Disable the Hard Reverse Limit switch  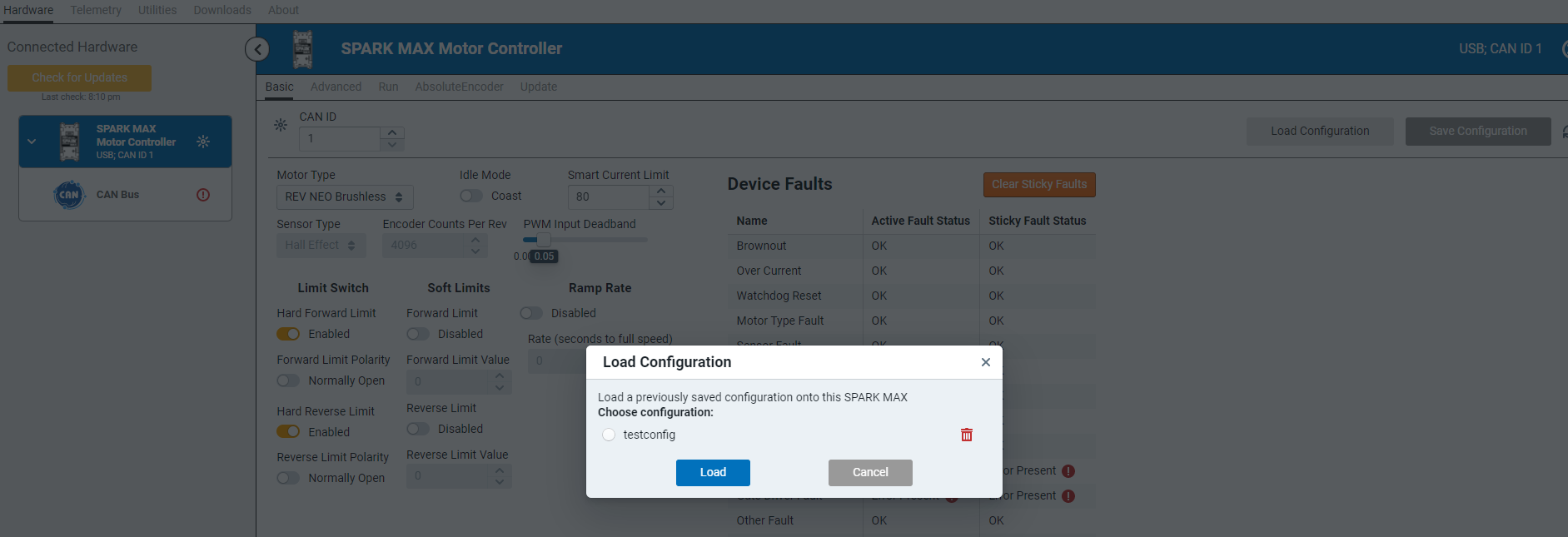(288, 431)
